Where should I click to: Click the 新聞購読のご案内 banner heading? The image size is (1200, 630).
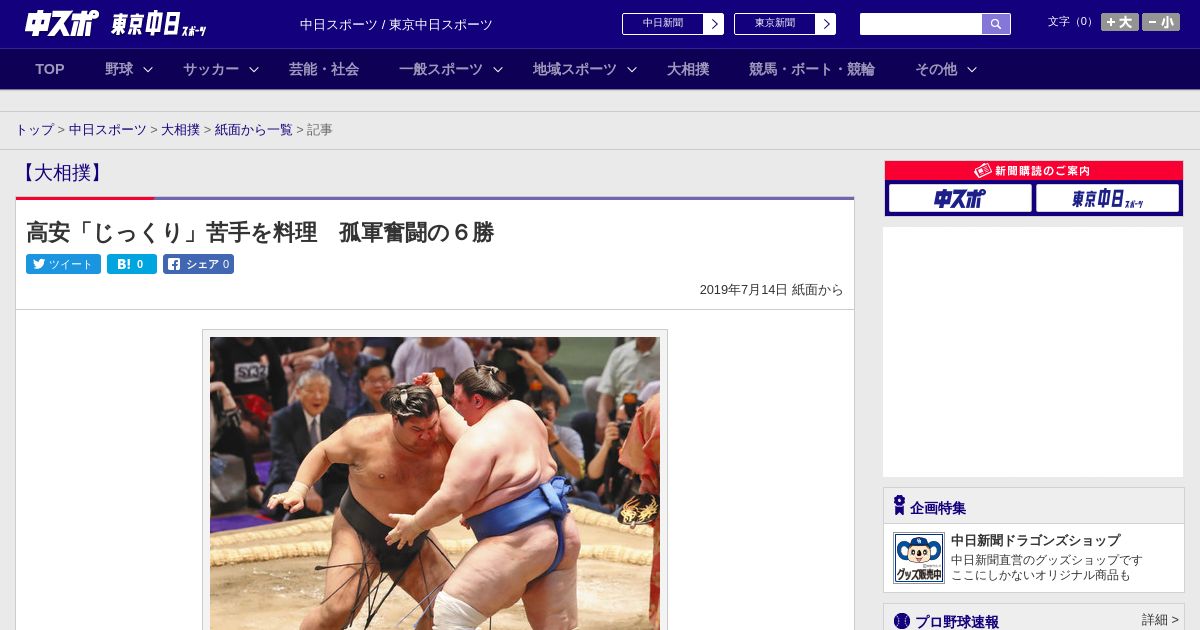point(1033,171)
